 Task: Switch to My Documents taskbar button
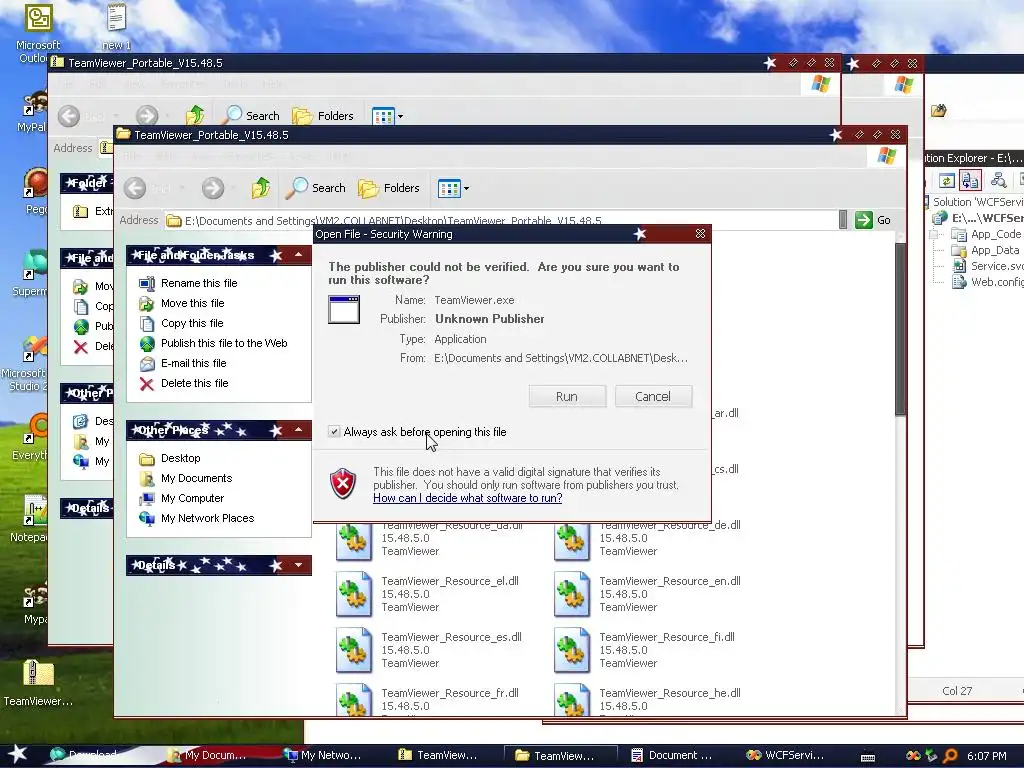coord(207,756)
